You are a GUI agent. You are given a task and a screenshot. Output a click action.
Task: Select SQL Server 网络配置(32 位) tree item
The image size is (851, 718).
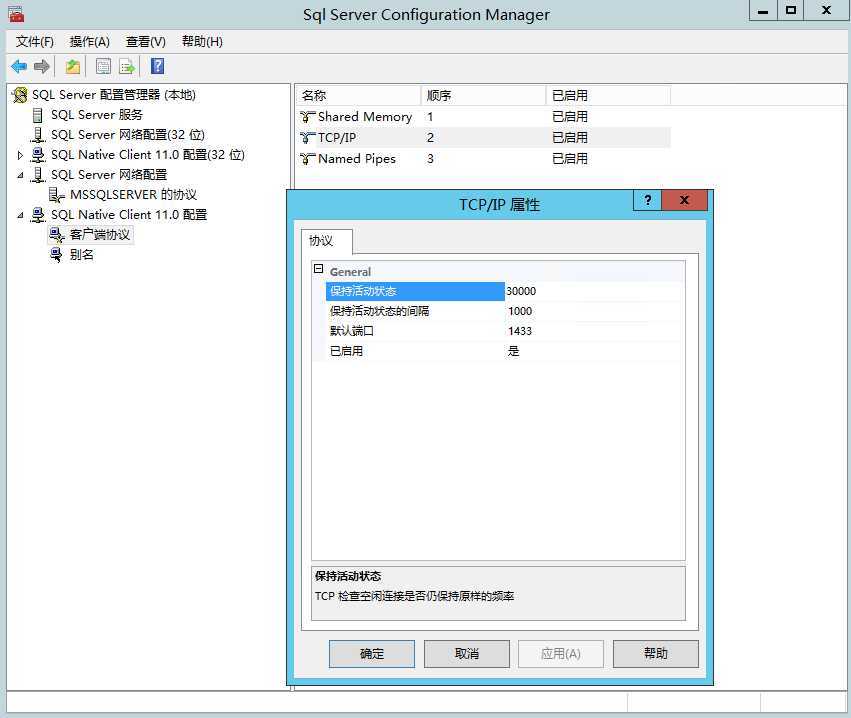(x=128, y=135)
